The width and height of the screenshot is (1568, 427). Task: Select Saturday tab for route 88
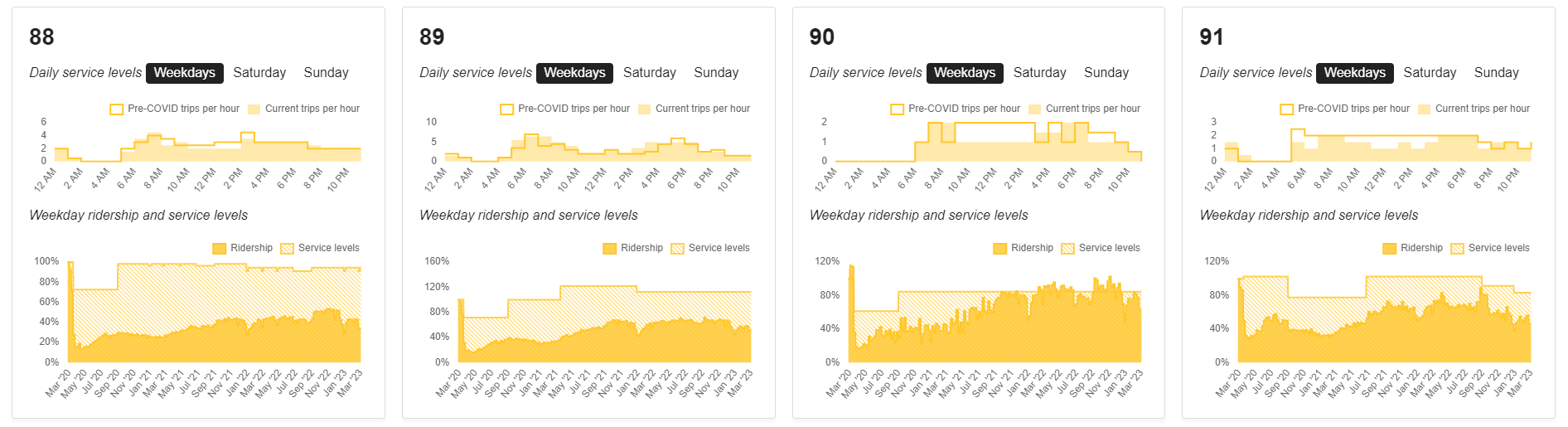(259, 73)
